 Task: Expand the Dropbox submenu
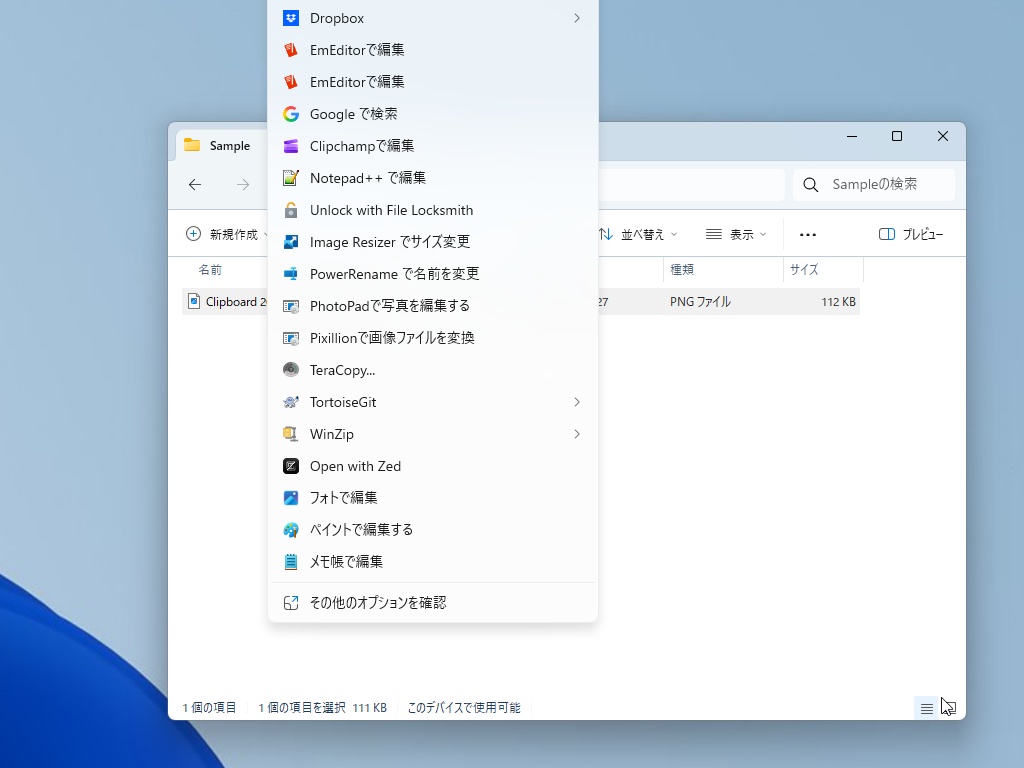click(577, 18)
